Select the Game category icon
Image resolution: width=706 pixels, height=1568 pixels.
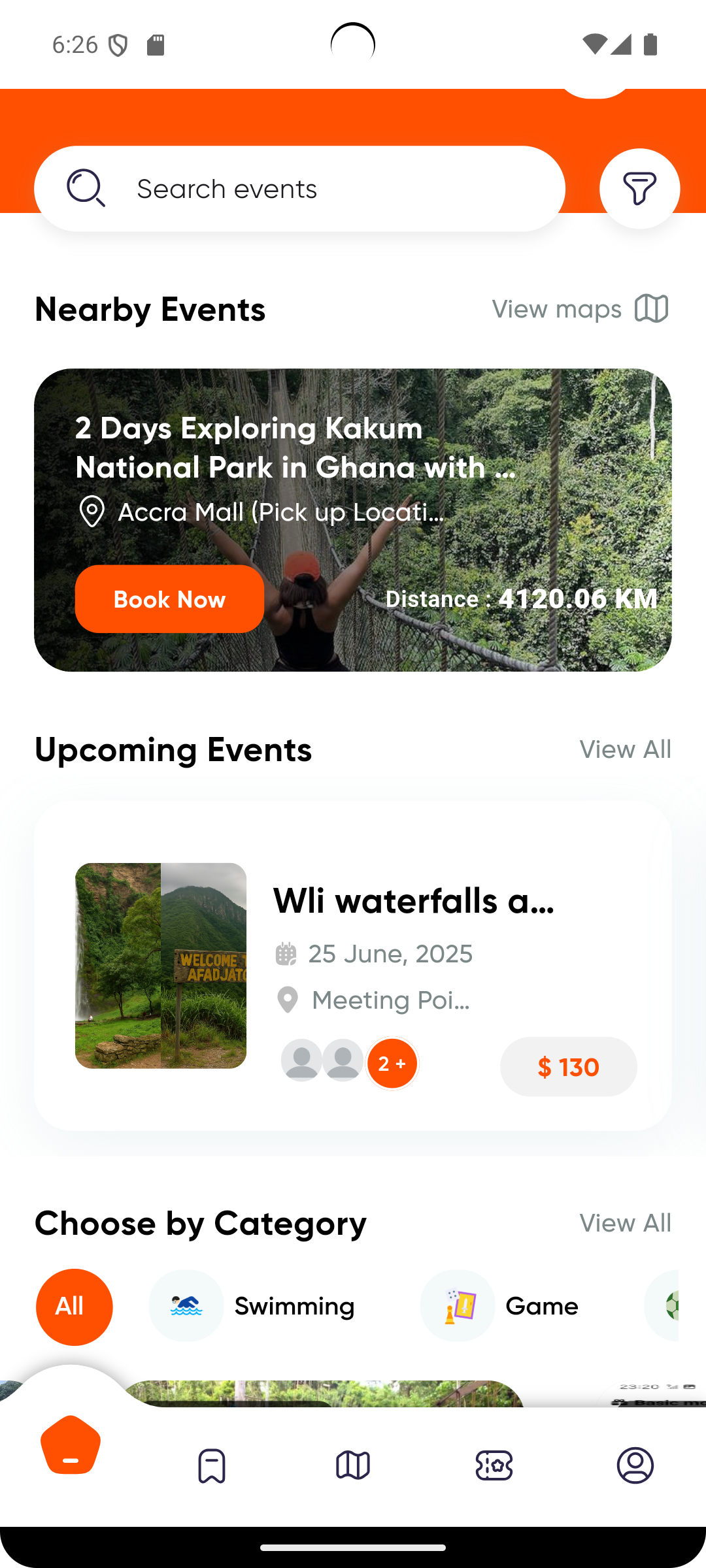458,1306
